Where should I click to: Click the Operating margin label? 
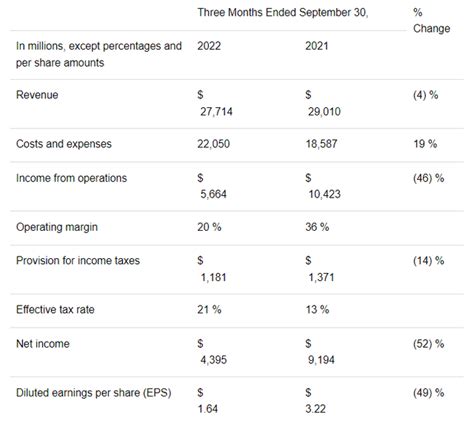(x=57, y=227)
